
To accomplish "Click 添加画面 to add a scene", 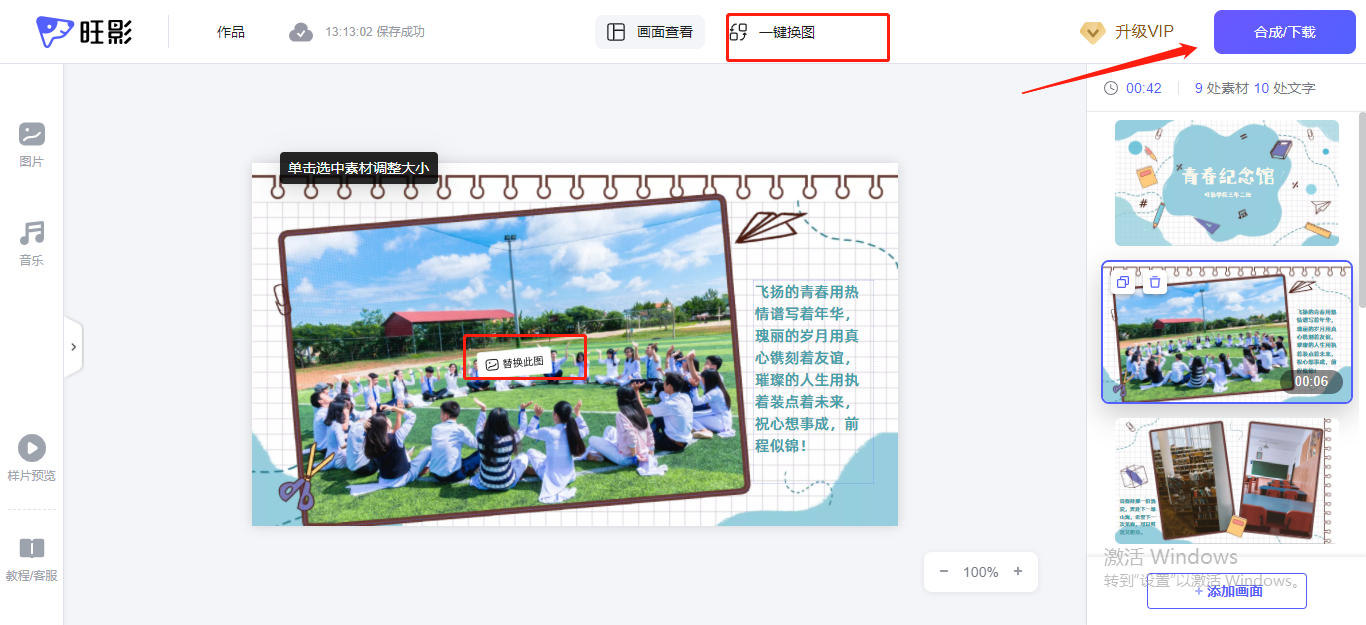I will coord(1227,591).
